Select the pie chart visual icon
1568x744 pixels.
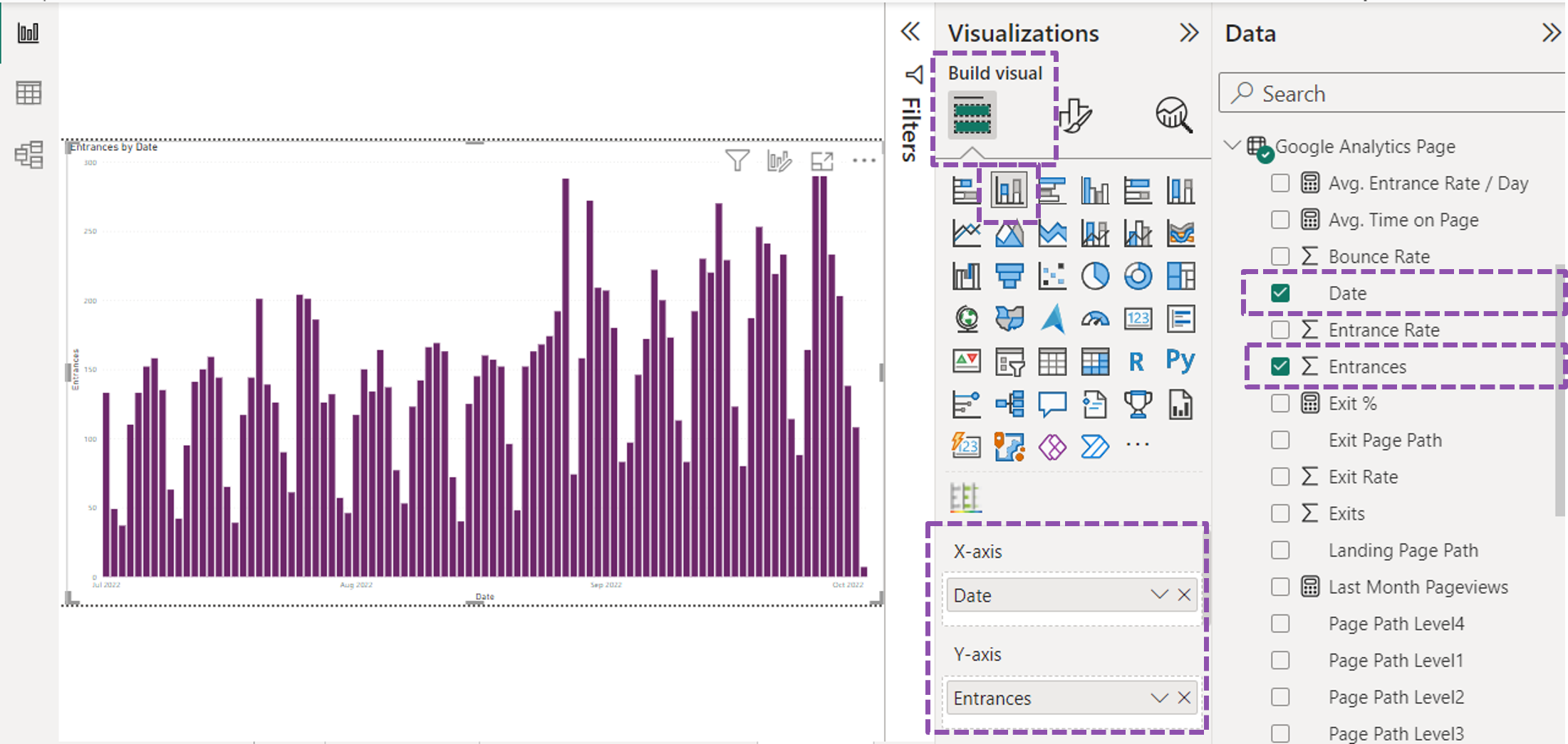click(1095, 276)
